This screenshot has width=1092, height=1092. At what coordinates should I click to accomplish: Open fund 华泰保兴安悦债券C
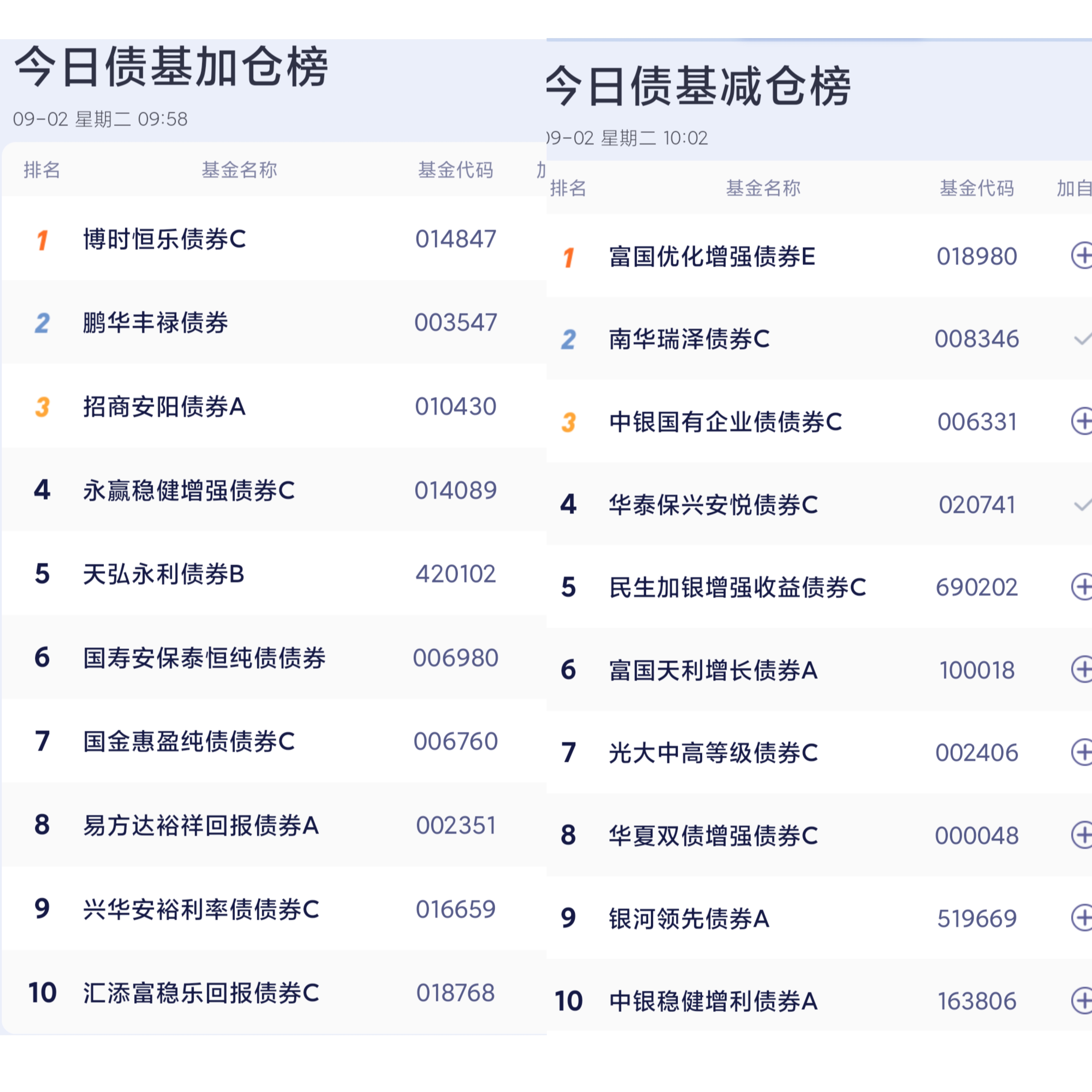click(x=713, y=505)
